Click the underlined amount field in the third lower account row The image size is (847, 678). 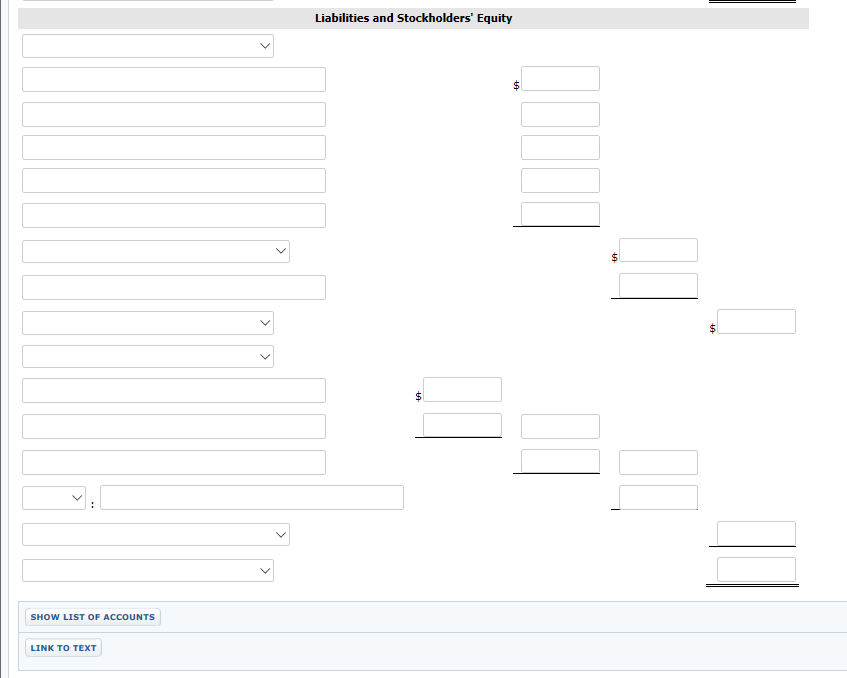[560, 461]
